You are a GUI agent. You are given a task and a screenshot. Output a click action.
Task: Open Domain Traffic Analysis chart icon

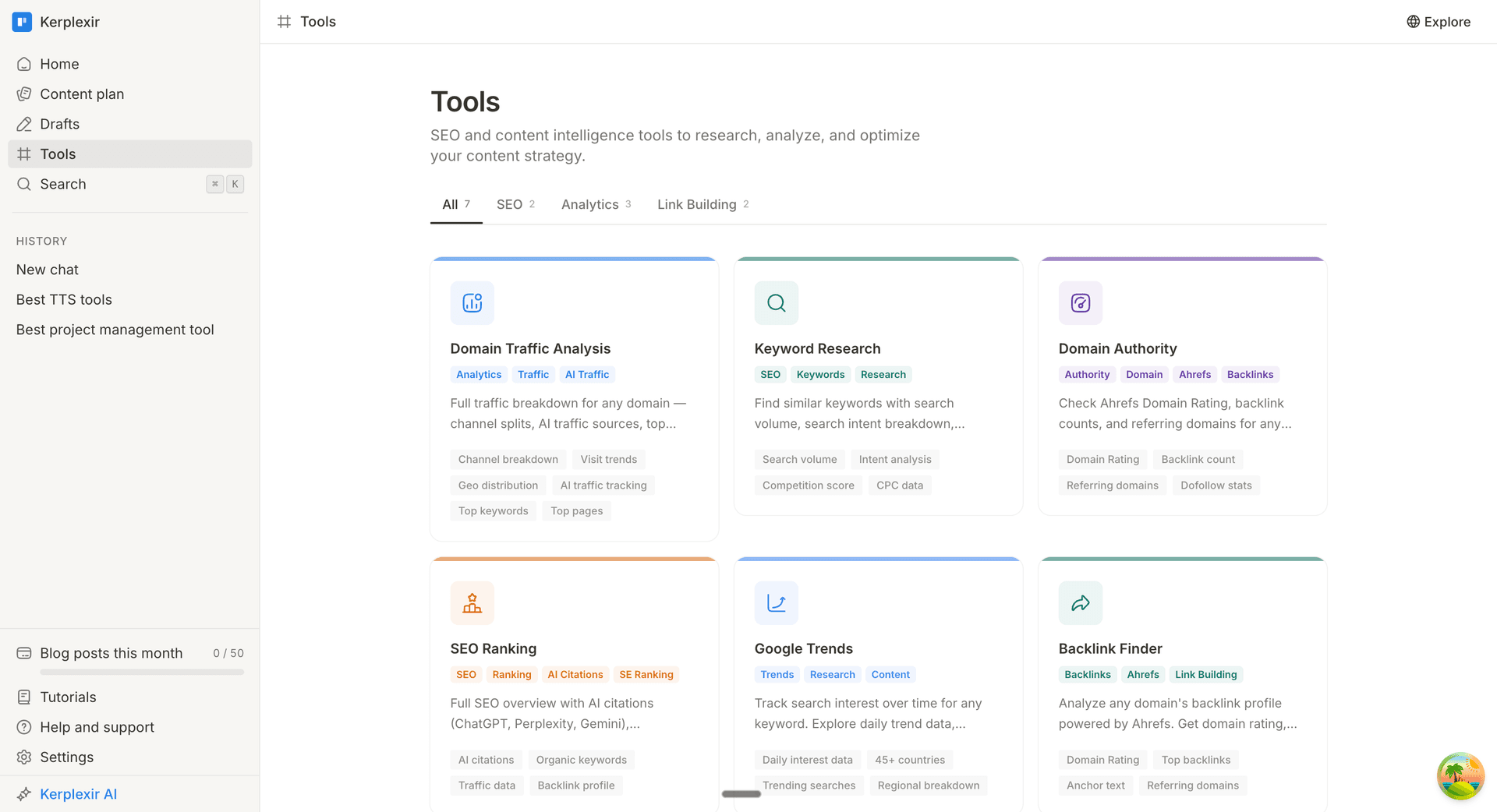tap(472, 303)
